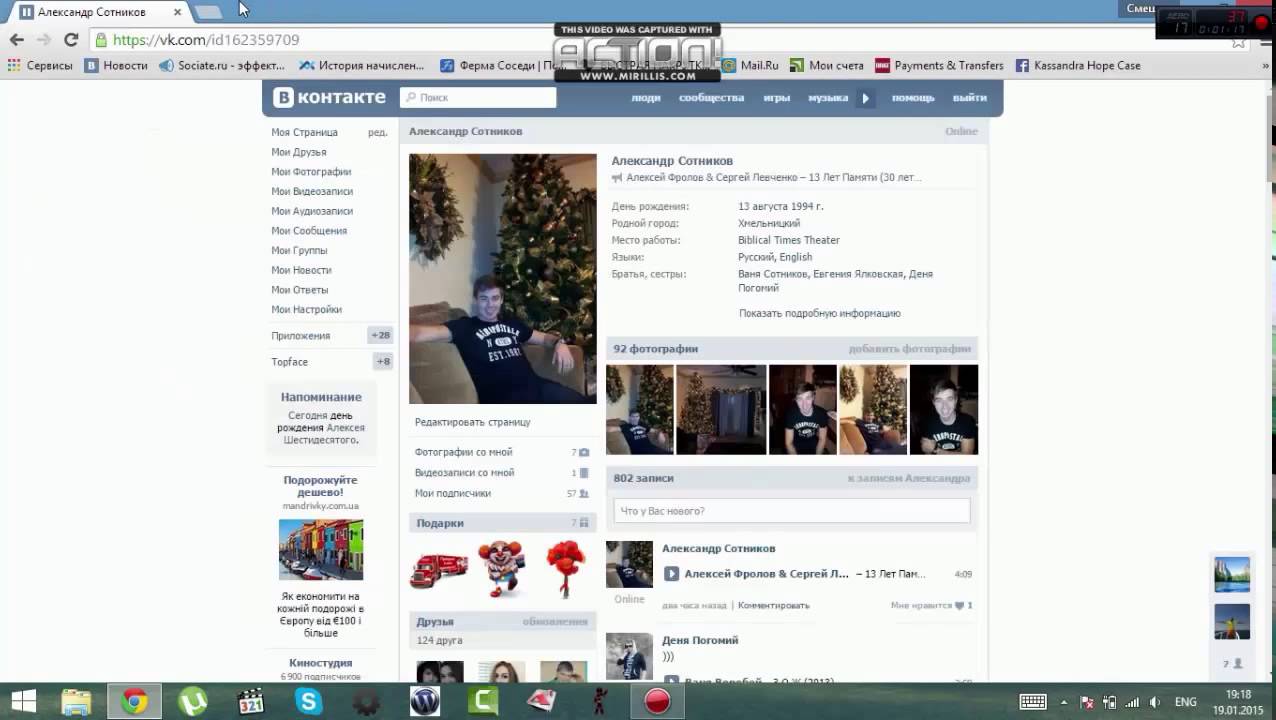Screen dimensions: 1276x720
Task: Open Skype from the taskbar
Action: 308,702
